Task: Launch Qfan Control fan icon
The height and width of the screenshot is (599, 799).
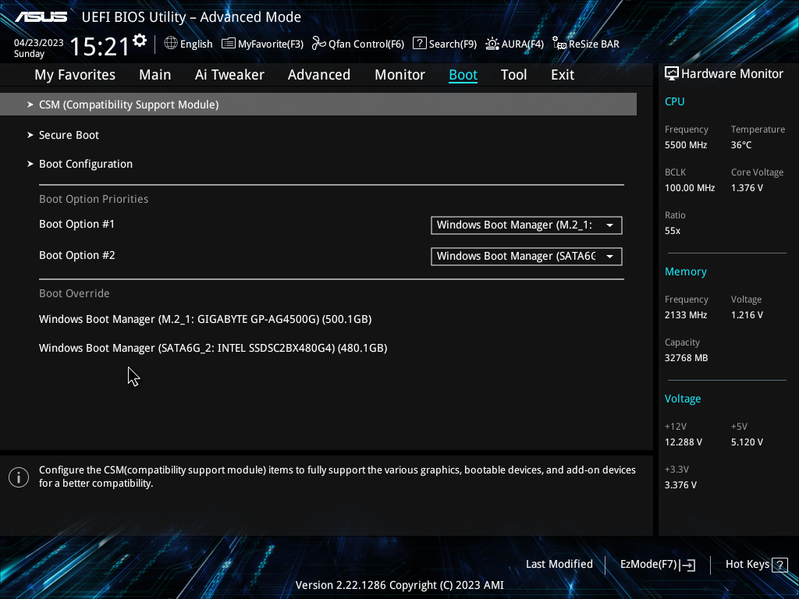Action: coord(319,43)
